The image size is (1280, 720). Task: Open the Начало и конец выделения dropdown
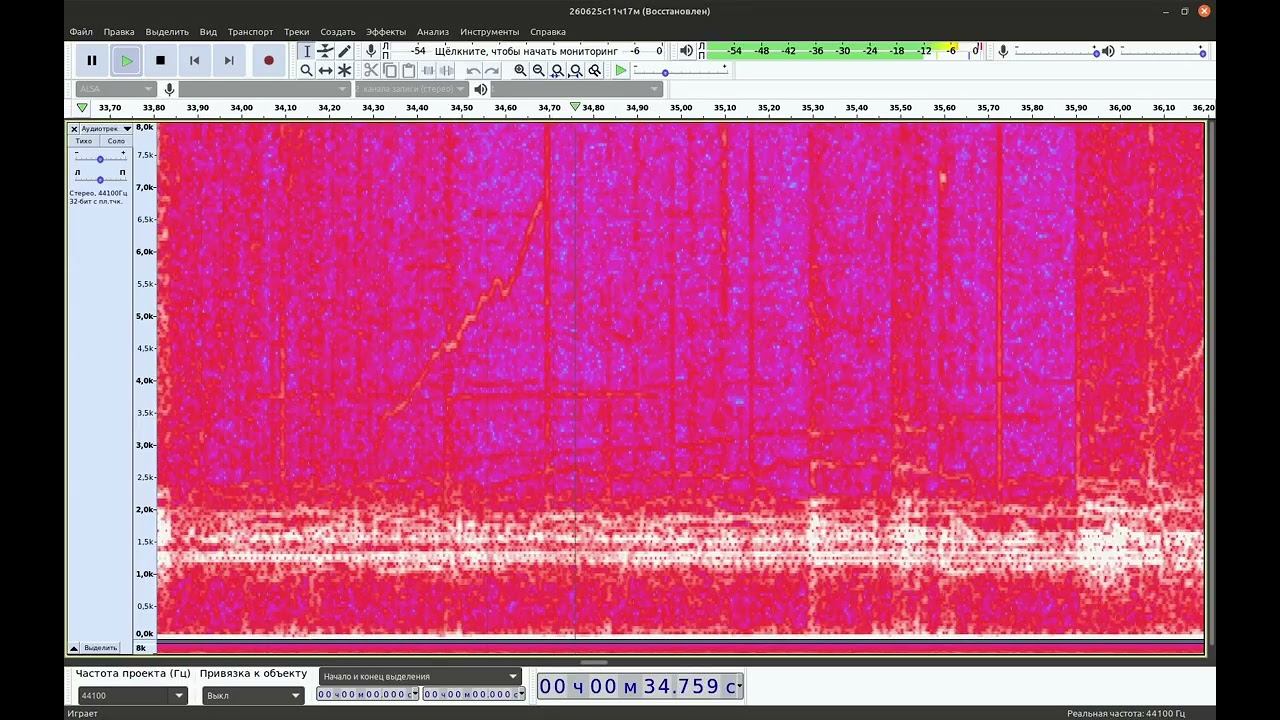point(421,676)
